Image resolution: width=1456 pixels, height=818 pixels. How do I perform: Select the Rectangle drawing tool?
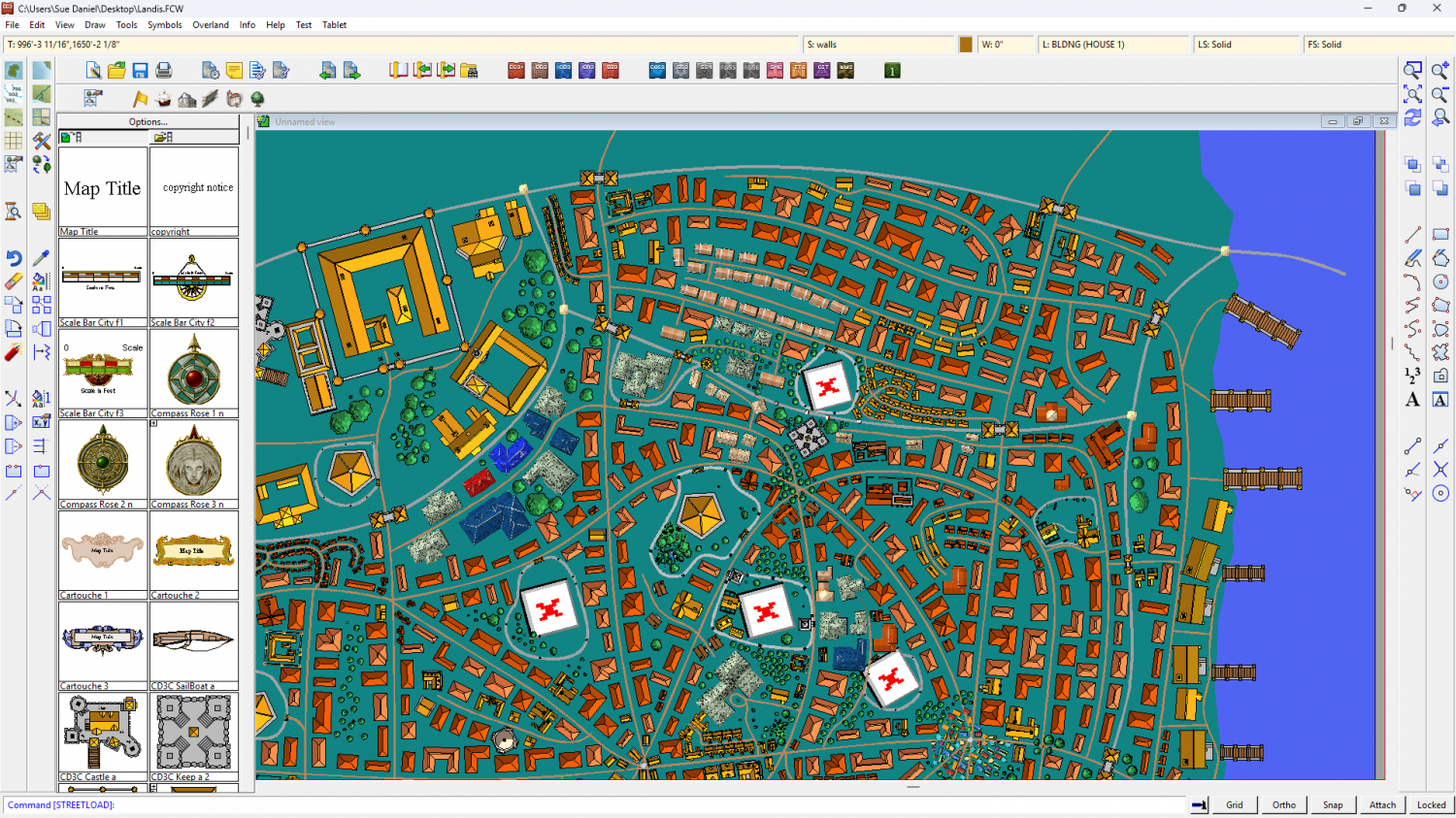pos(1440,235)
